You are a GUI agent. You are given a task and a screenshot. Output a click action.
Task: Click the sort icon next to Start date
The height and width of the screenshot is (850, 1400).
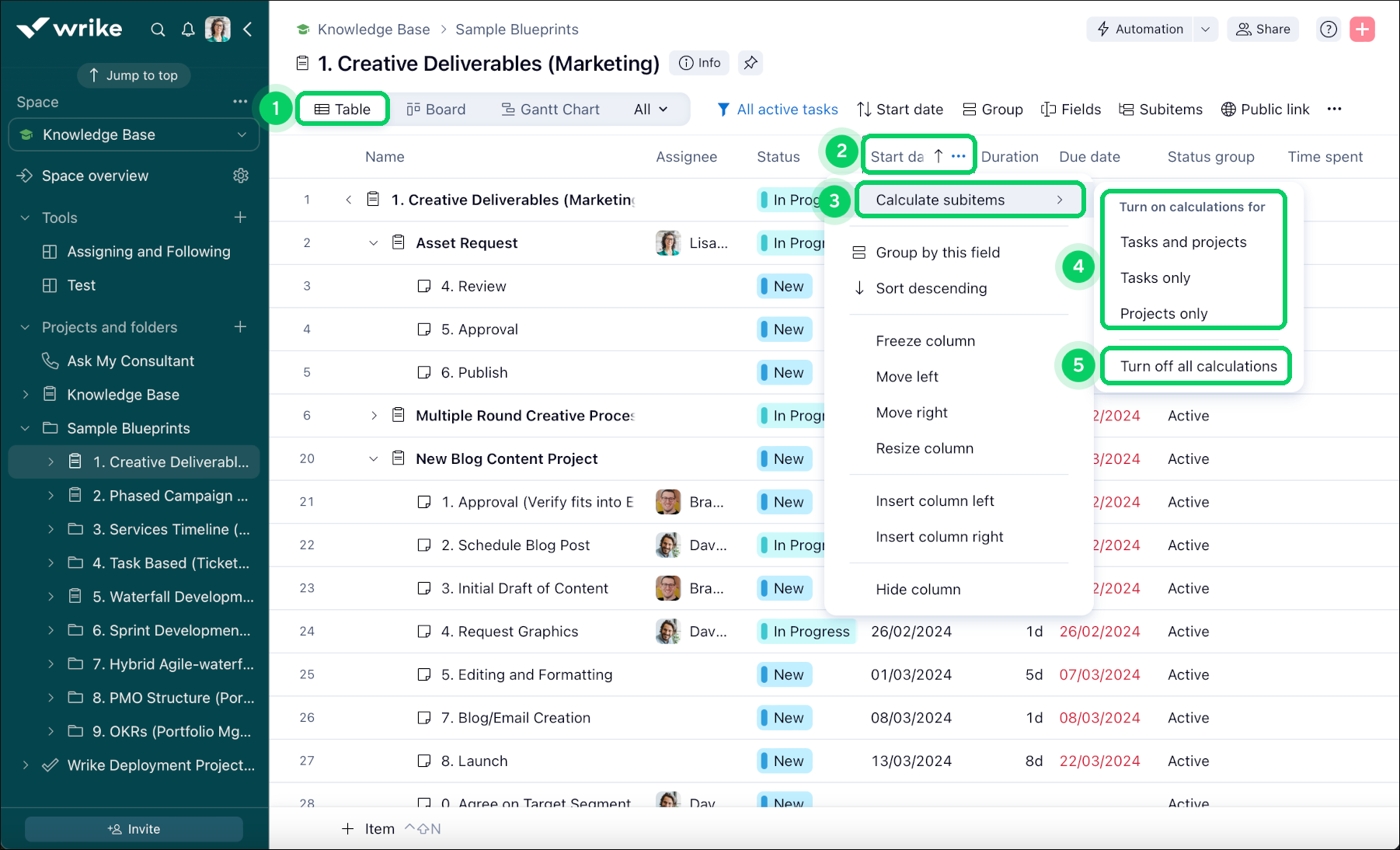click(939, 156)
